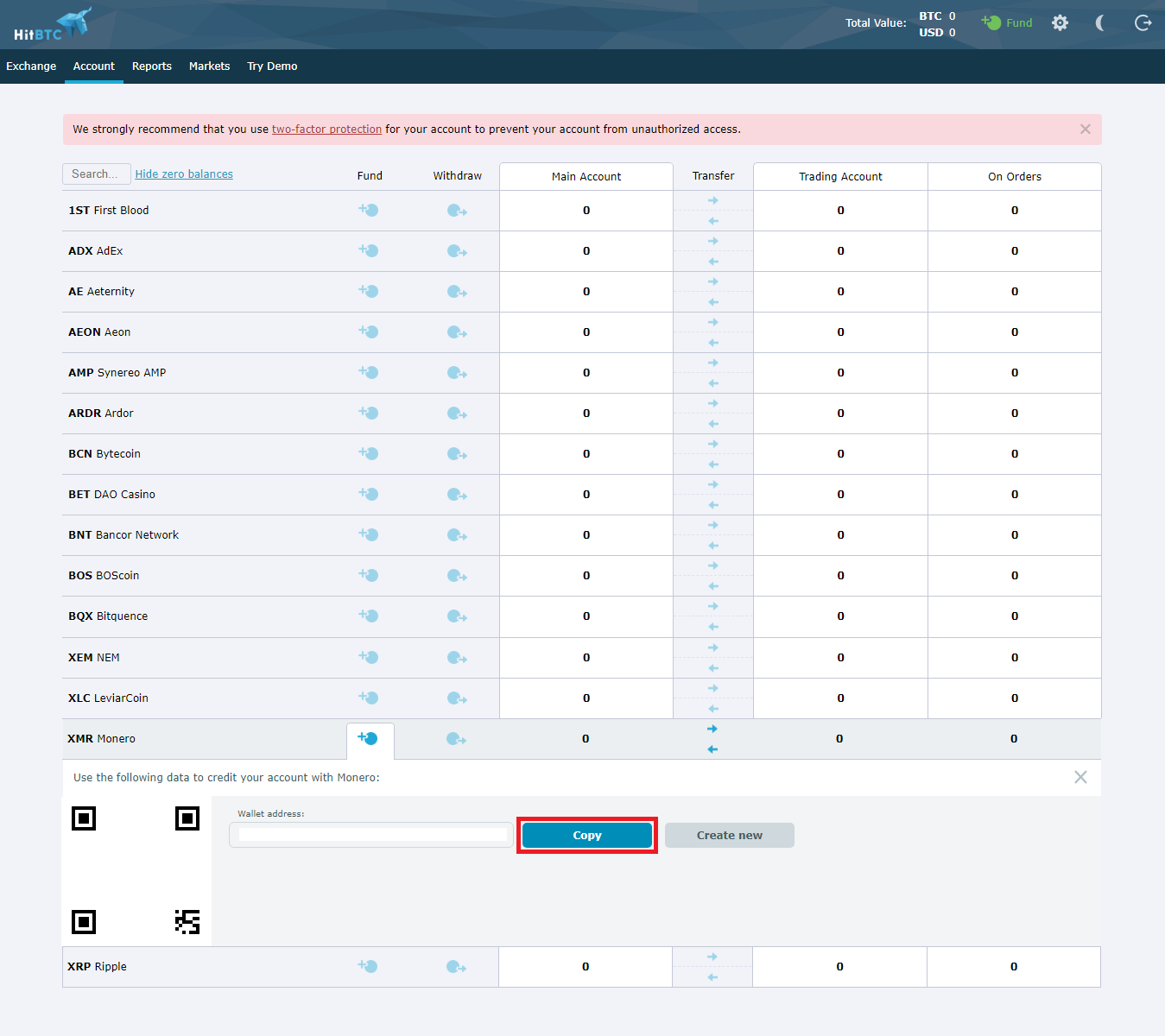Image resolution: width=1165 pixels, height=1036 pixels.
Task: Click fund icon for ARDR Ardor
Action: click(369, 413)
